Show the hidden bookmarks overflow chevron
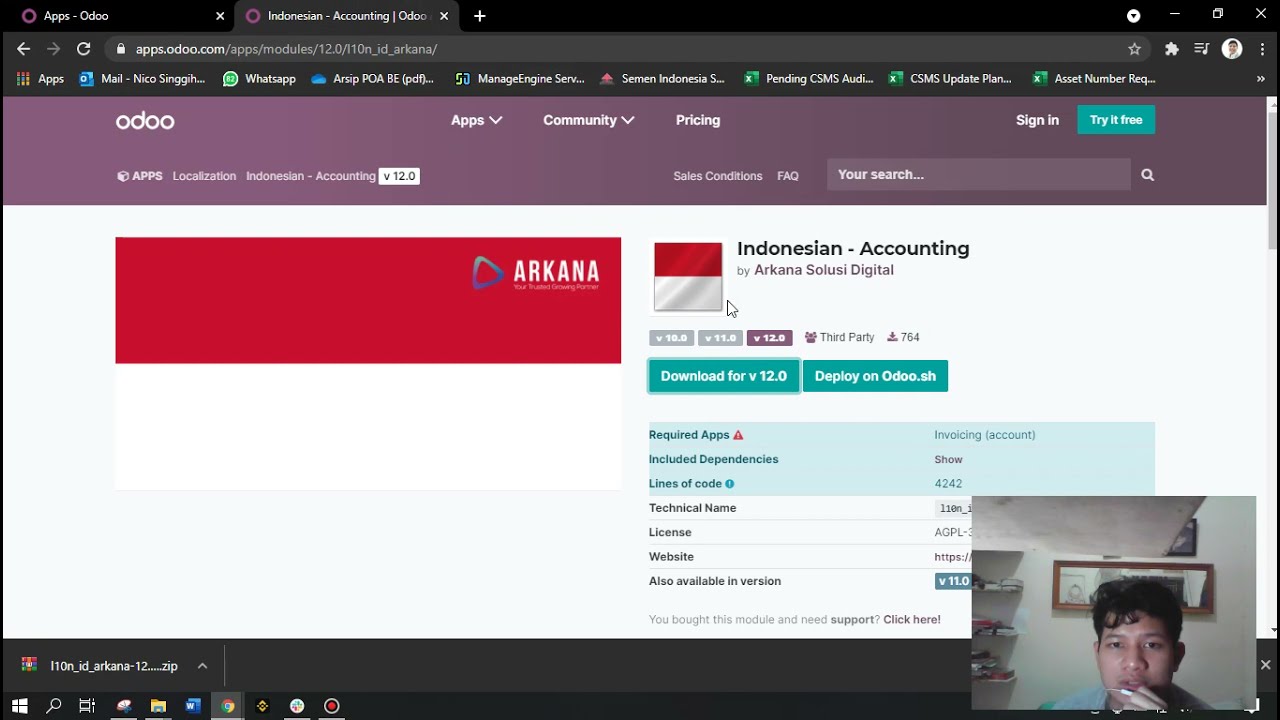 (x=1260, y=78)
